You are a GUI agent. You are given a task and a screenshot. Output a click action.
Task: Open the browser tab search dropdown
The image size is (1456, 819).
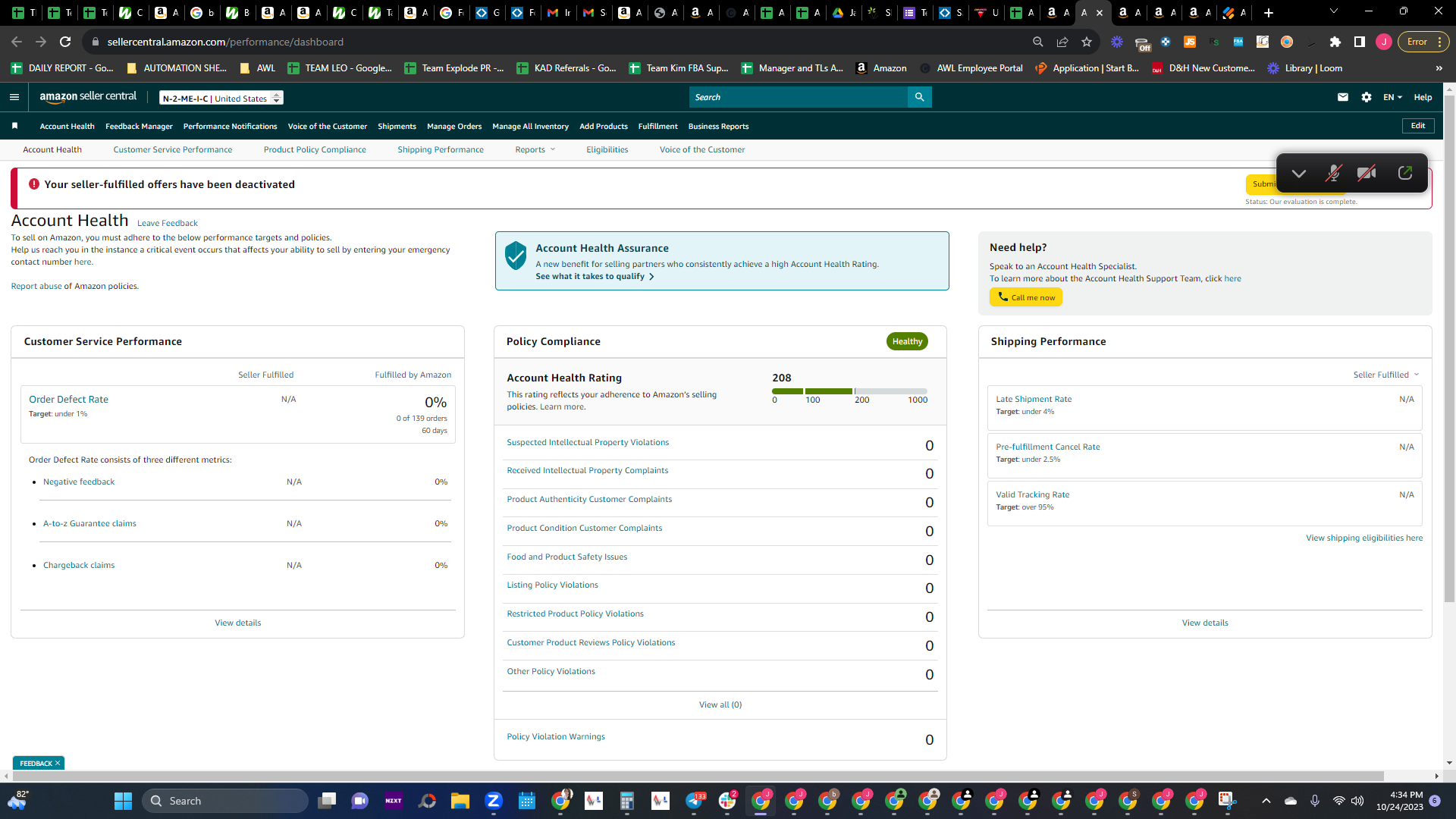(x=1334, y=11)
